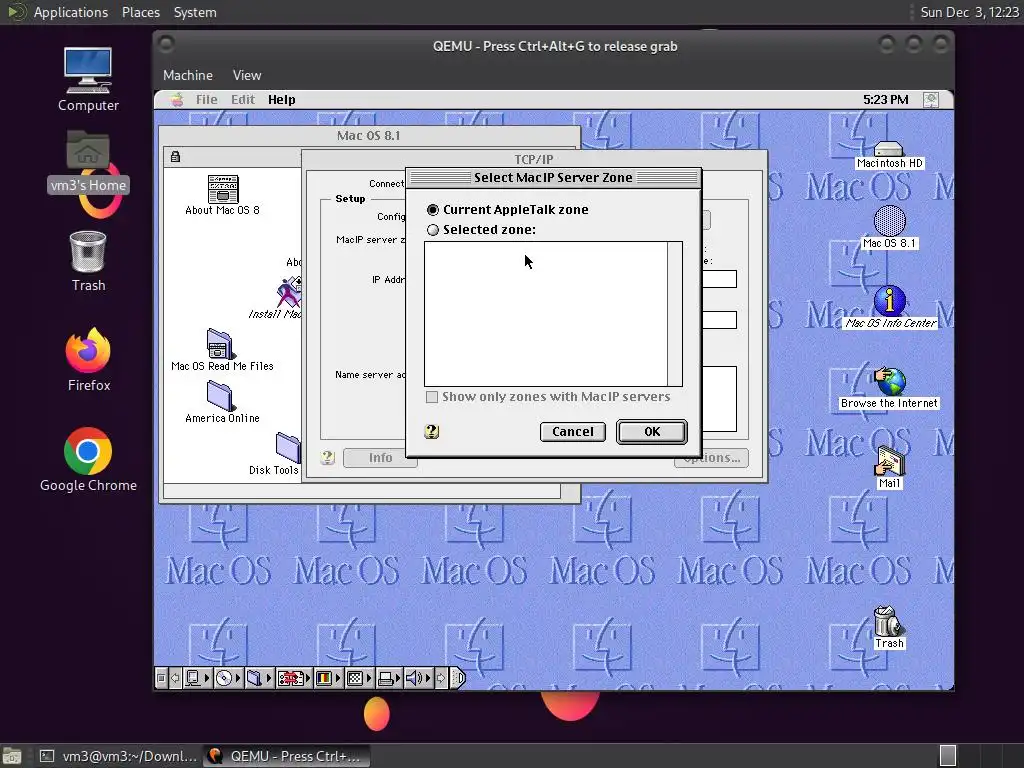Open the printer selector strip module
1024x768 pixels.
point(390,678)
